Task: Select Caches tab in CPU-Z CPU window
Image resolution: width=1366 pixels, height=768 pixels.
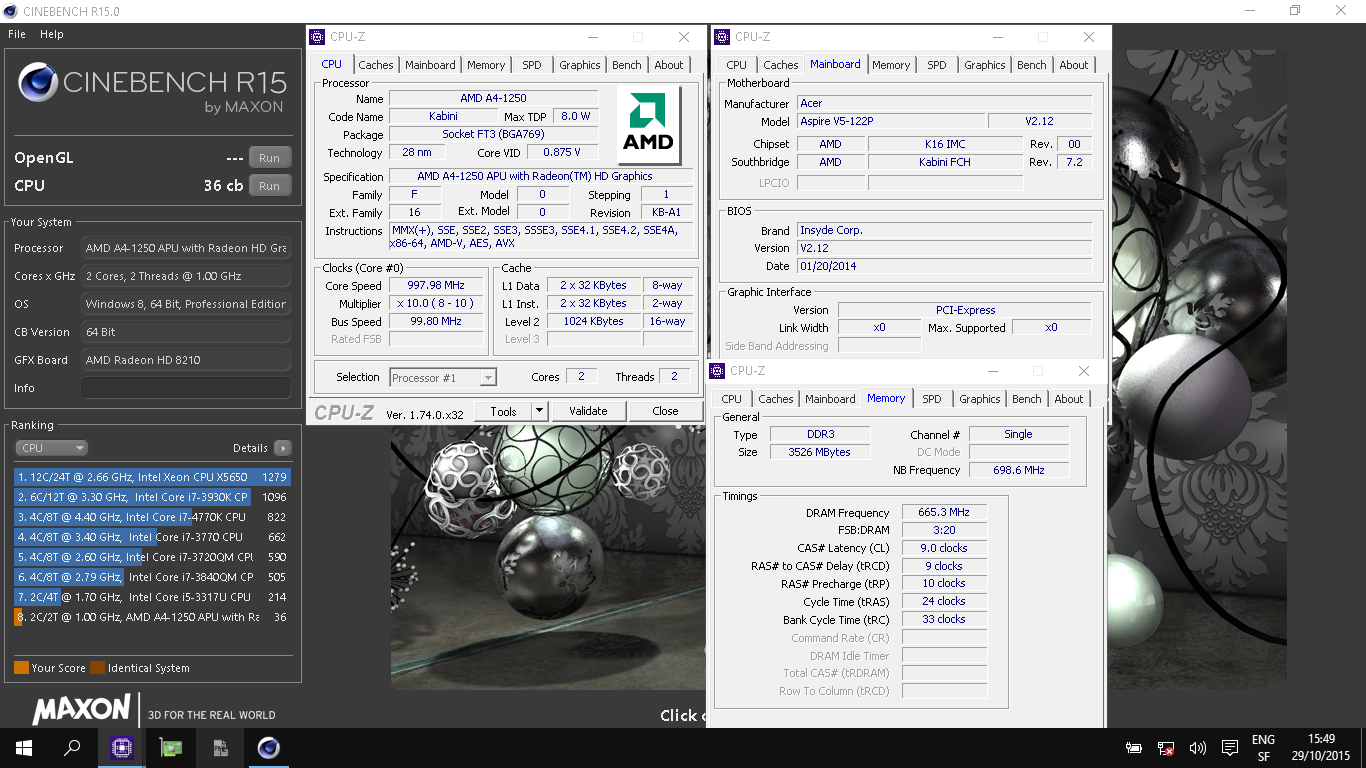Action: click(x=376, y=65)
